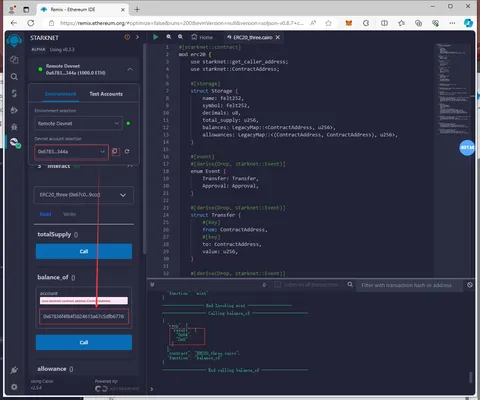Screen dimensions: 480x400
Task: Click the terminal vertical scrollbar
Action: click(x=470, y=377)
